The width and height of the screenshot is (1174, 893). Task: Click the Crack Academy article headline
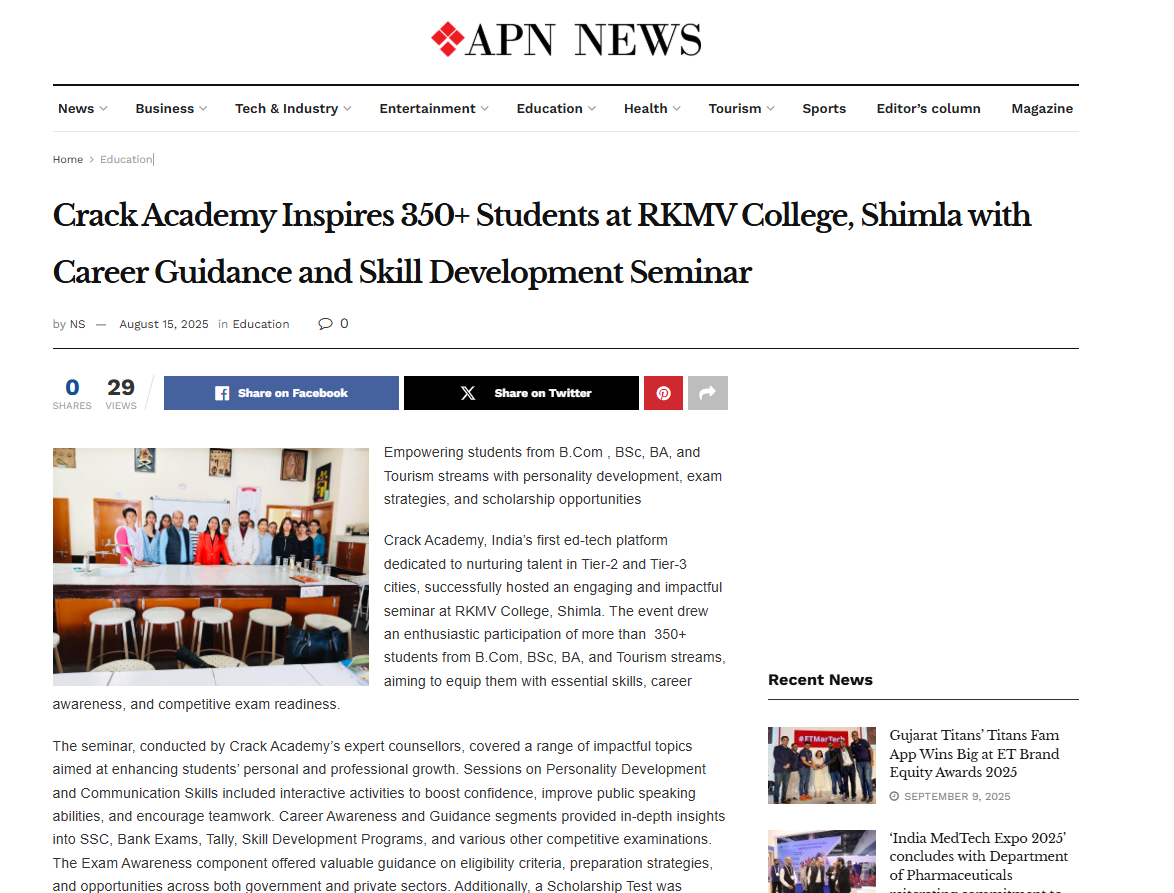541,243
